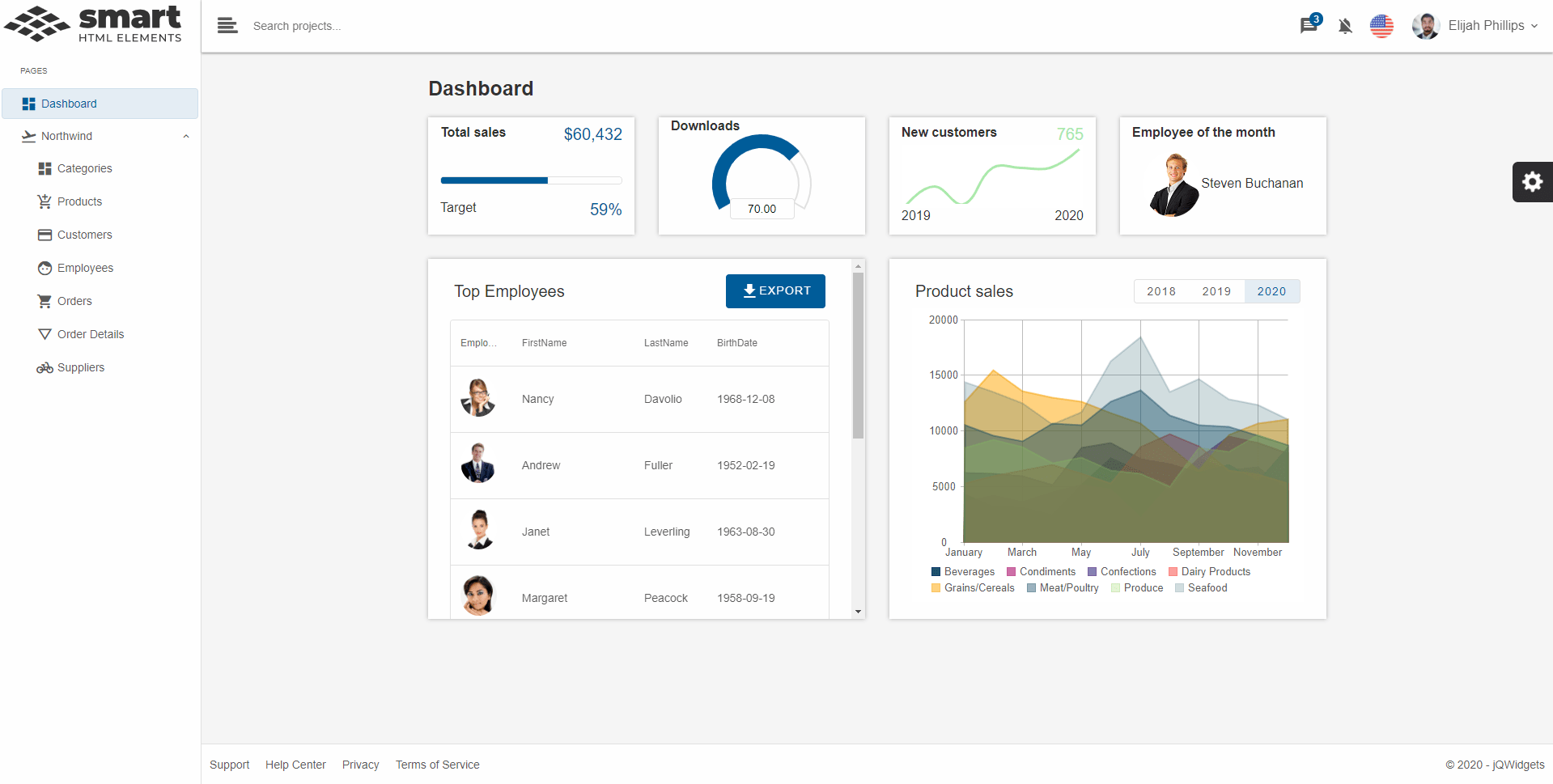This screenshot has height=784, width=1553.
Task: Collapse the Northwind menu chevron
Action: [186, 136]
